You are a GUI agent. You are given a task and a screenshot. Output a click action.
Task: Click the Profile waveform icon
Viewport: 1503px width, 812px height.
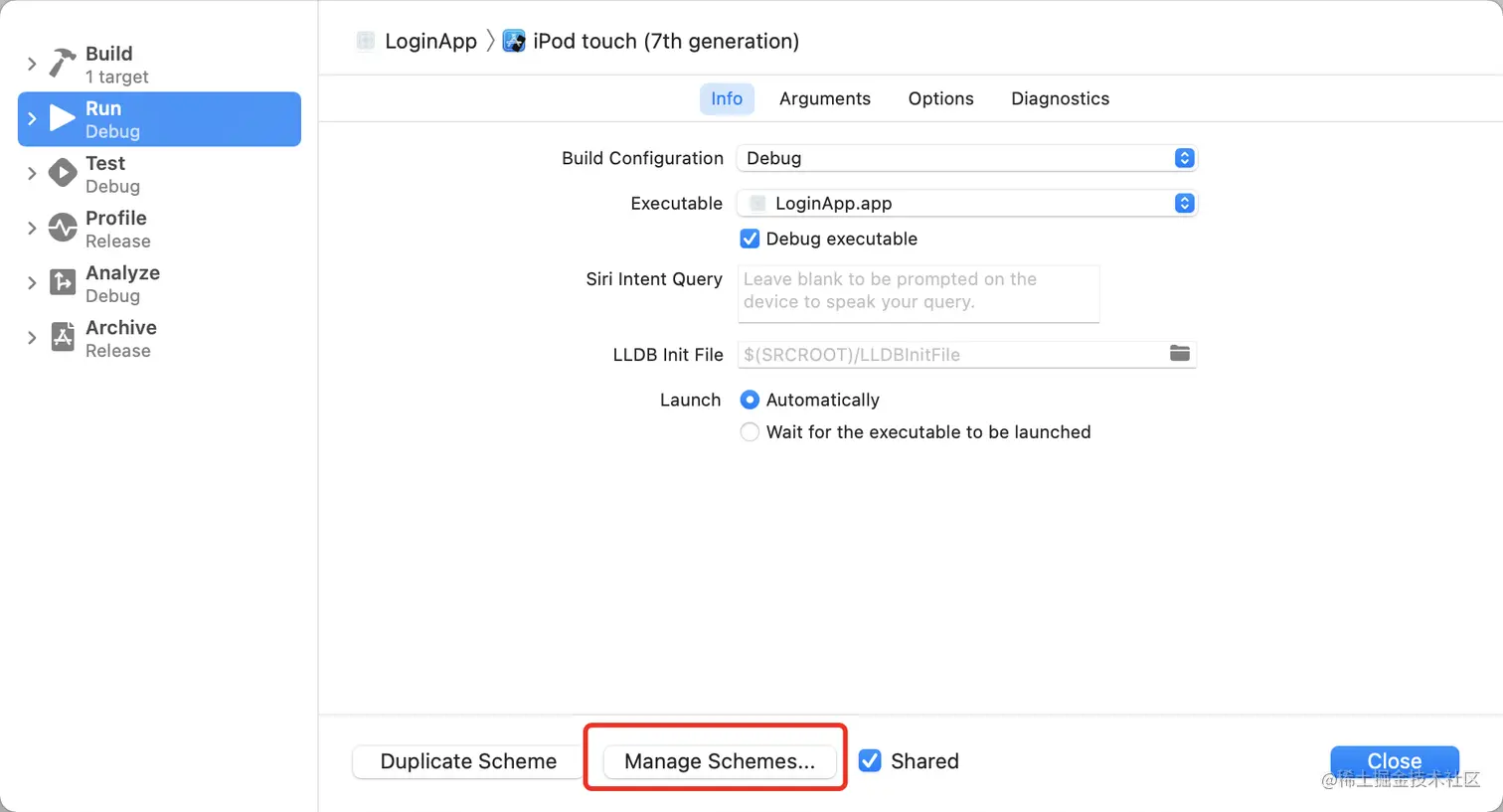point(63,228)
